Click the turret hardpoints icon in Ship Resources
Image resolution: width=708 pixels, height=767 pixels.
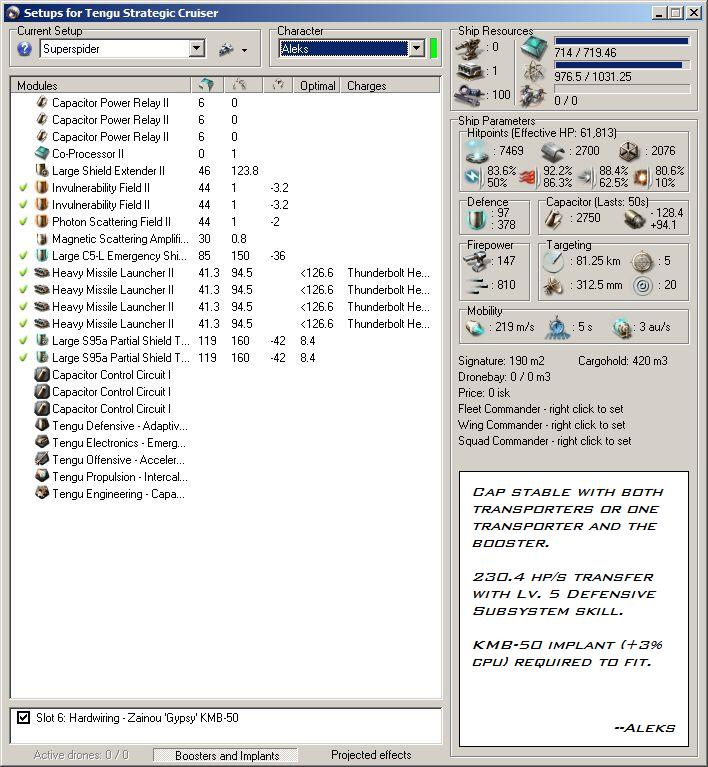469,48
